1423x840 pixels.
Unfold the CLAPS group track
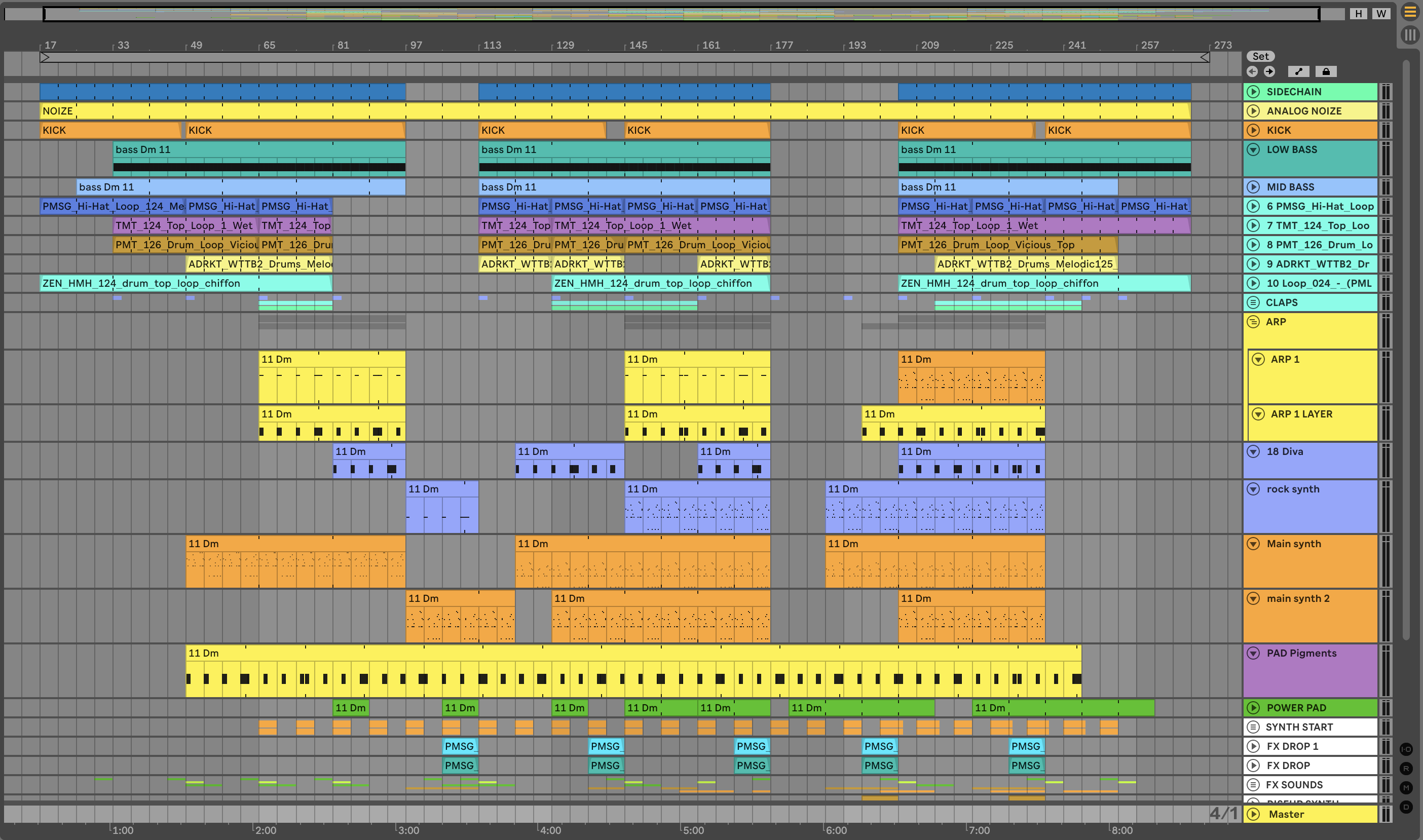(x=1253, y=302)
